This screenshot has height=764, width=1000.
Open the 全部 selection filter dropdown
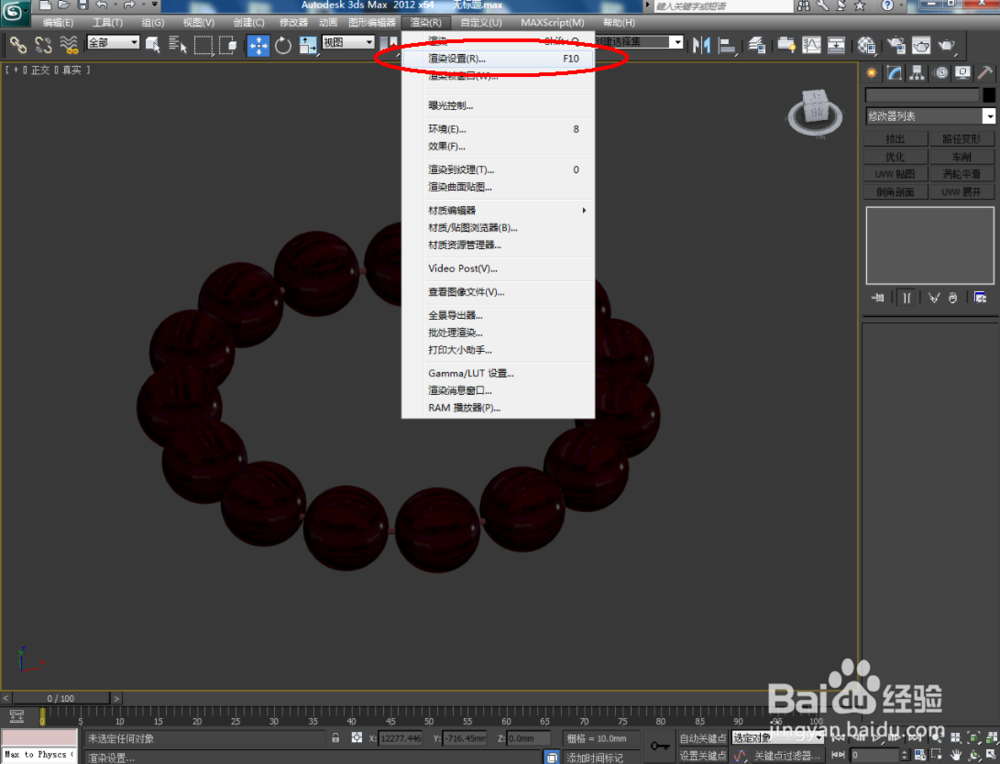point(113,43)
